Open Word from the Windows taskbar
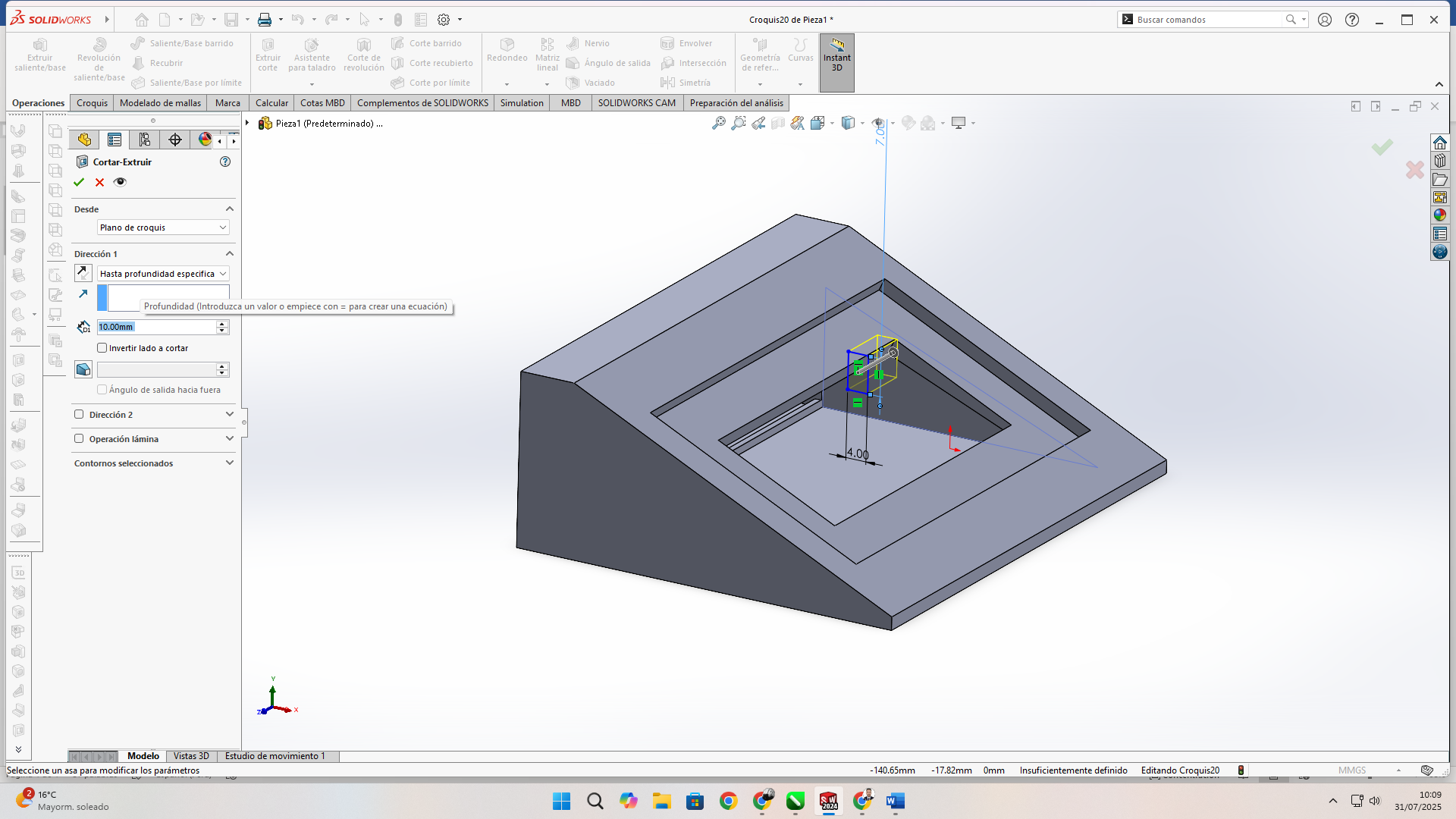Viewport: 1456px width, 819px height. click(896, 801)
